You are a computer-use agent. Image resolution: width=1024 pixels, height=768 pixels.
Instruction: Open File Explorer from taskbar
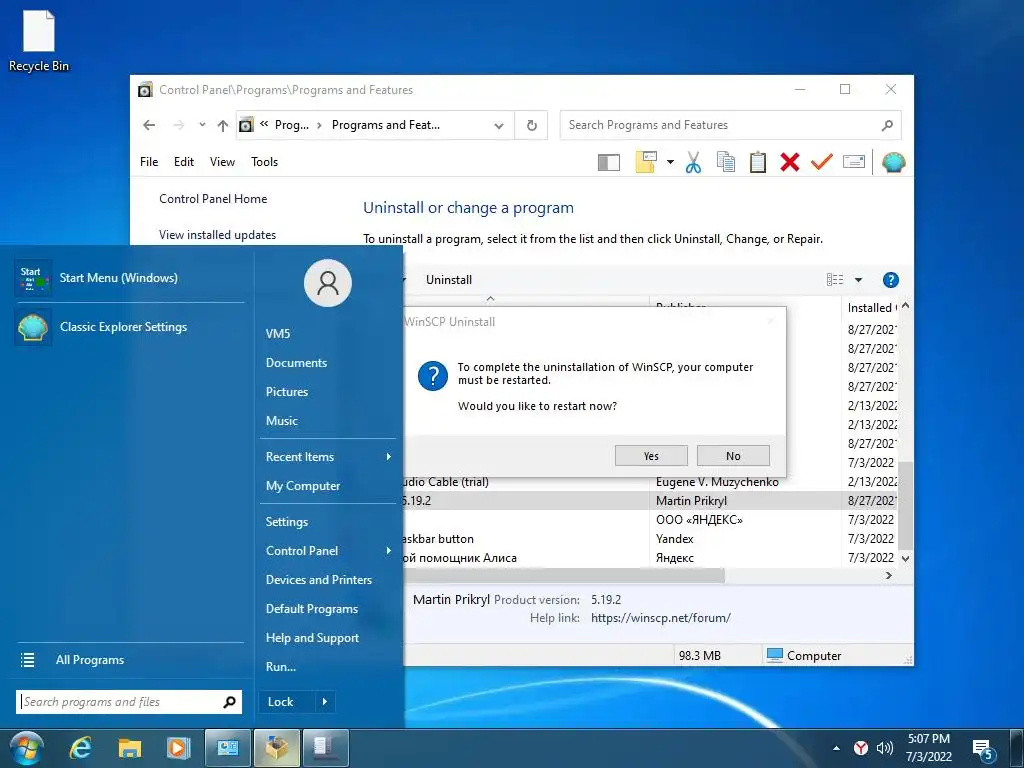(129, 748)
